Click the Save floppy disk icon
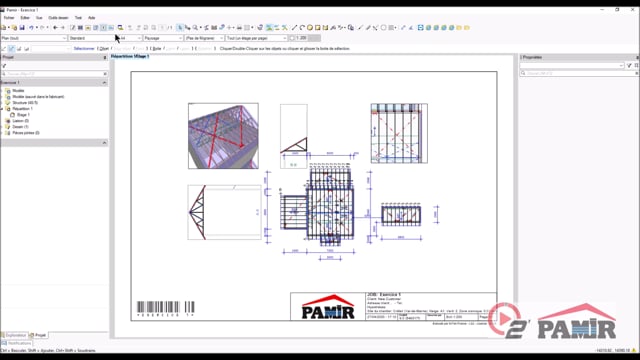This screenshot has width=640, height=360. click(22, 28)
